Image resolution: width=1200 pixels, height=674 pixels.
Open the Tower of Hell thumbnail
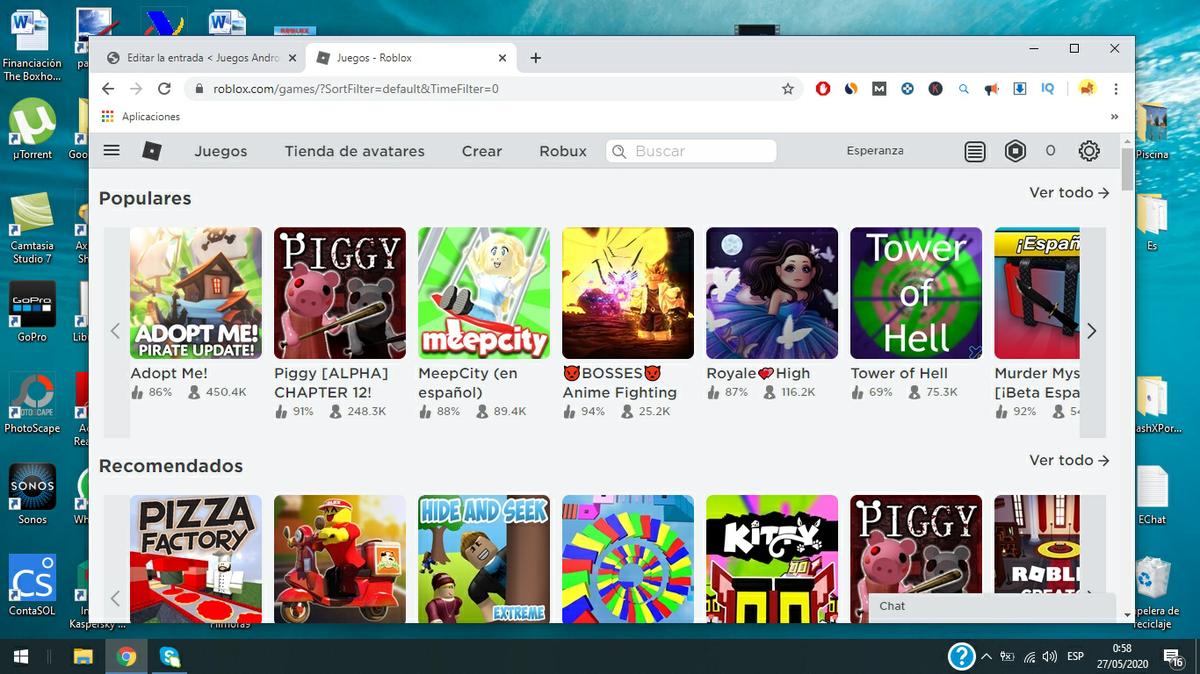pos(915,292)
